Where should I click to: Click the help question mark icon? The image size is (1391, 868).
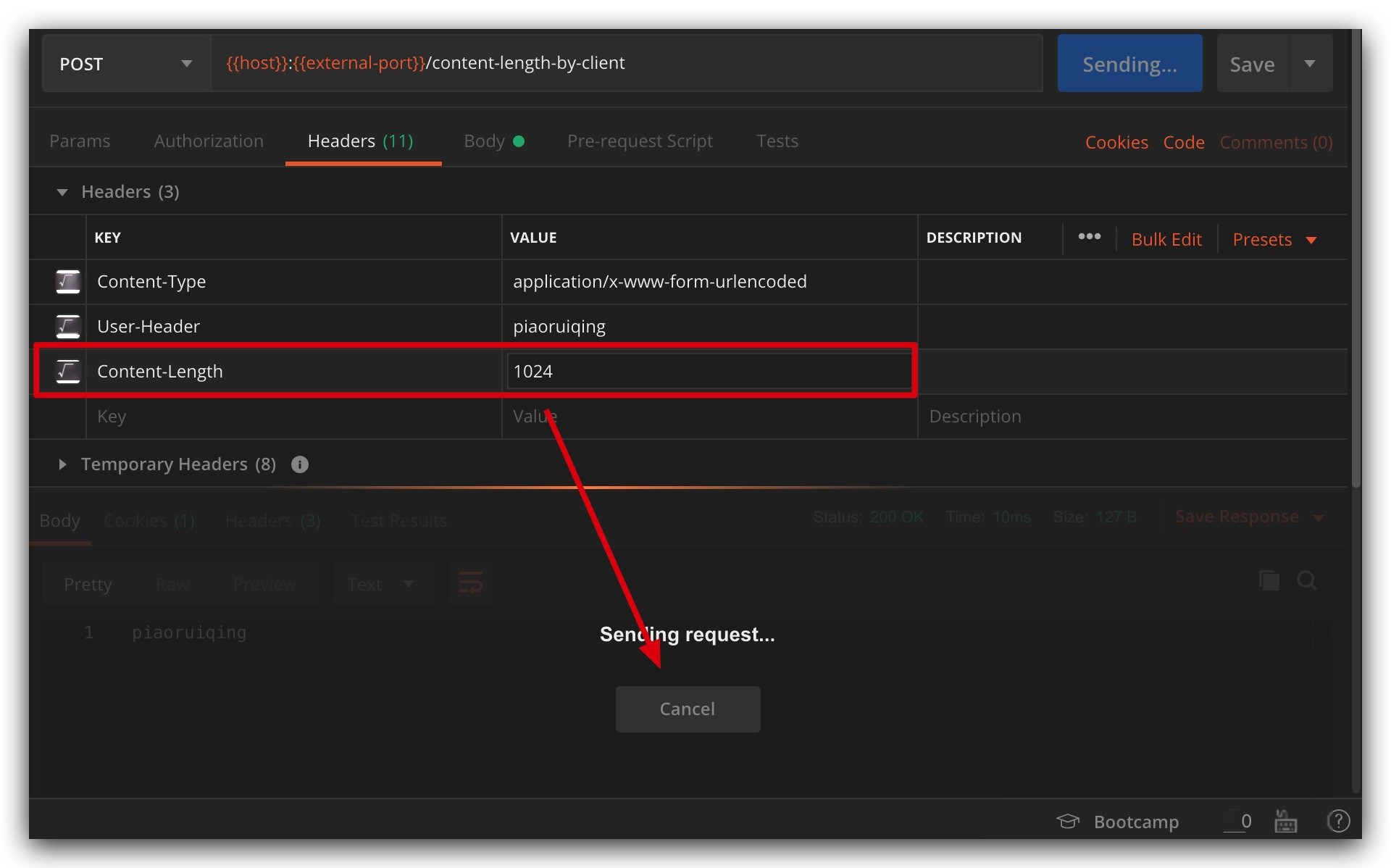[1337, 821]
